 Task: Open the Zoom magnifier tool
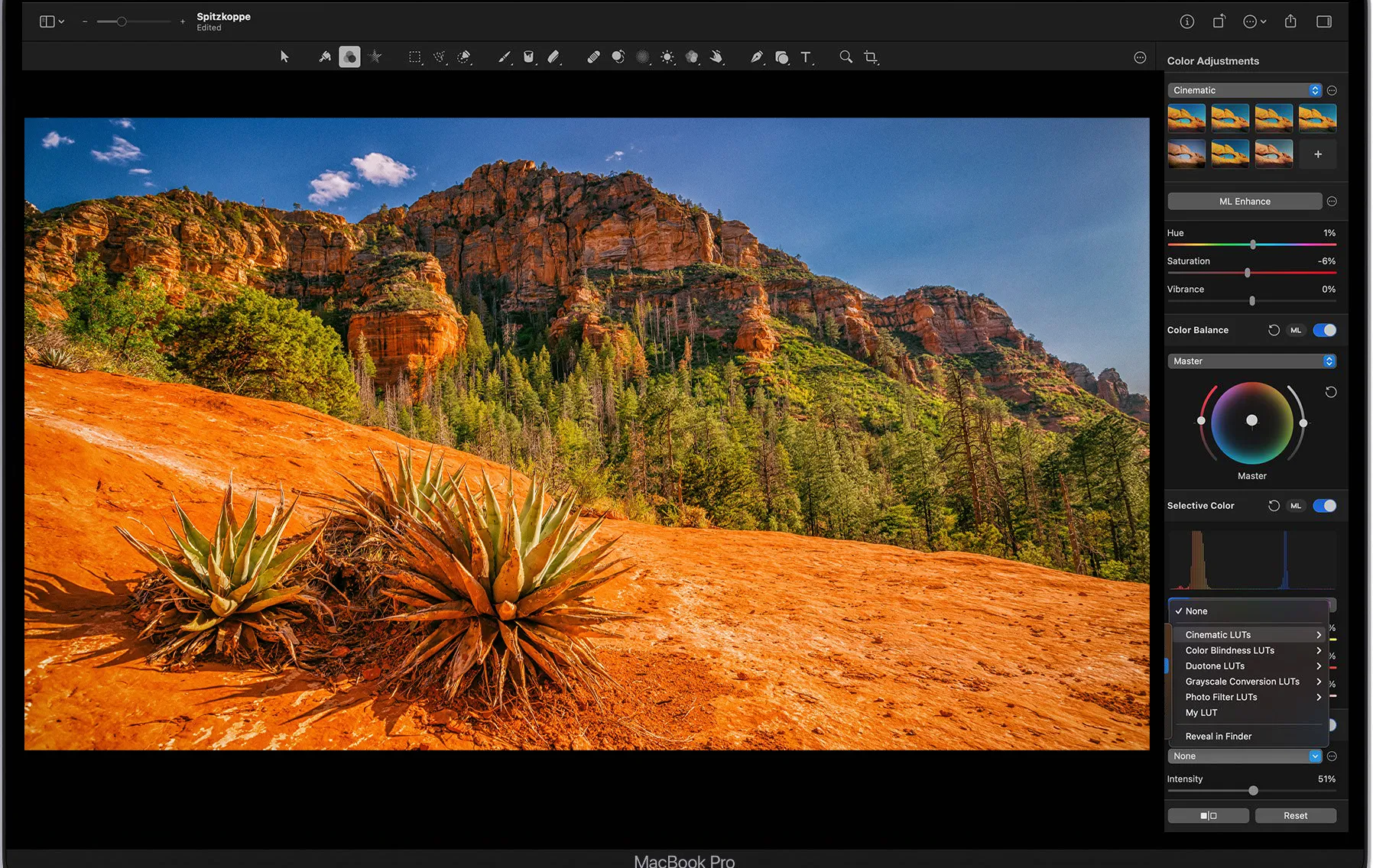pyautogui.click(x=846, y=57)
